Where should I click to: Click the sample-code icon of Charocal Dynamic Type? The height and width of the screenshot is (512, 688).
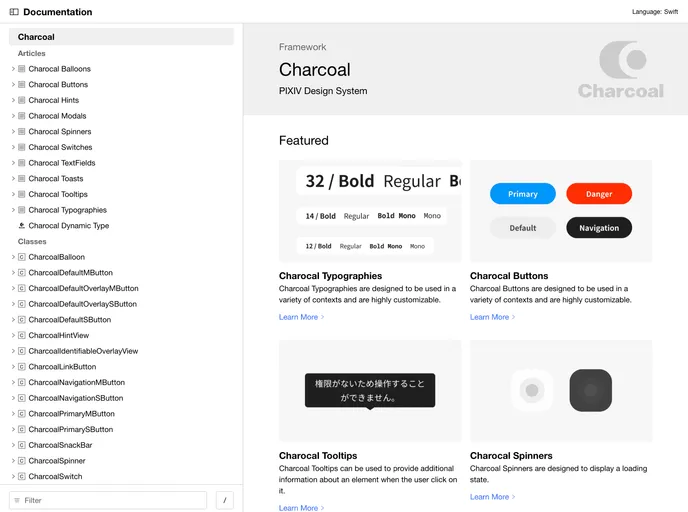click(x=22, y=226)
